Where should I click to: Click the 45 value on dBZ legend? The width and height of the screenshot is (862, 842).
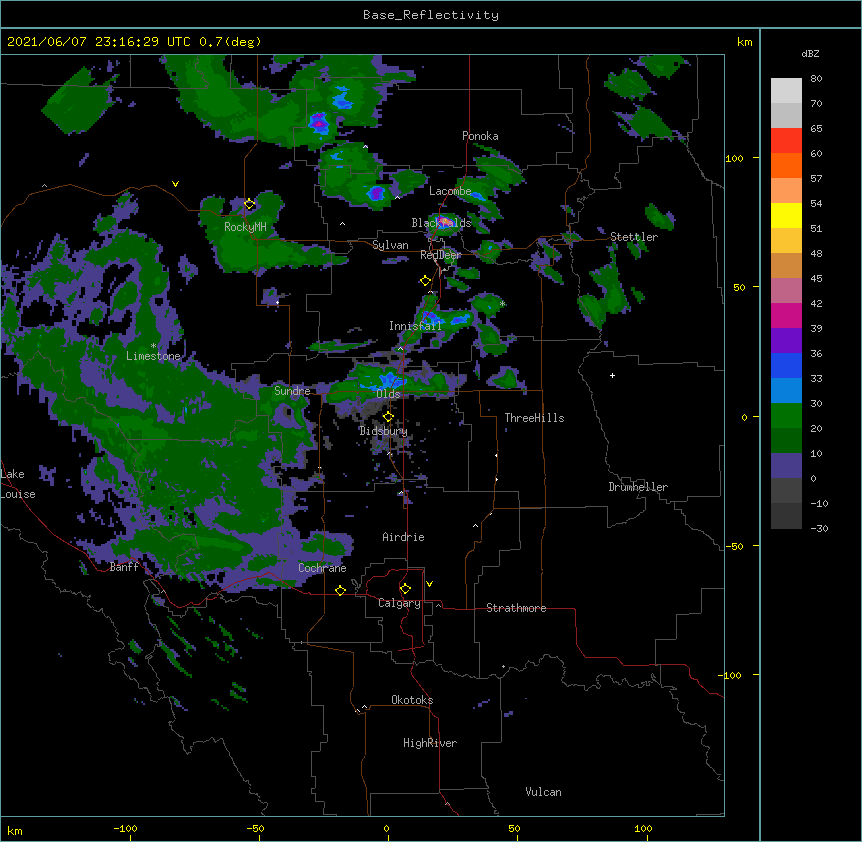816,279
